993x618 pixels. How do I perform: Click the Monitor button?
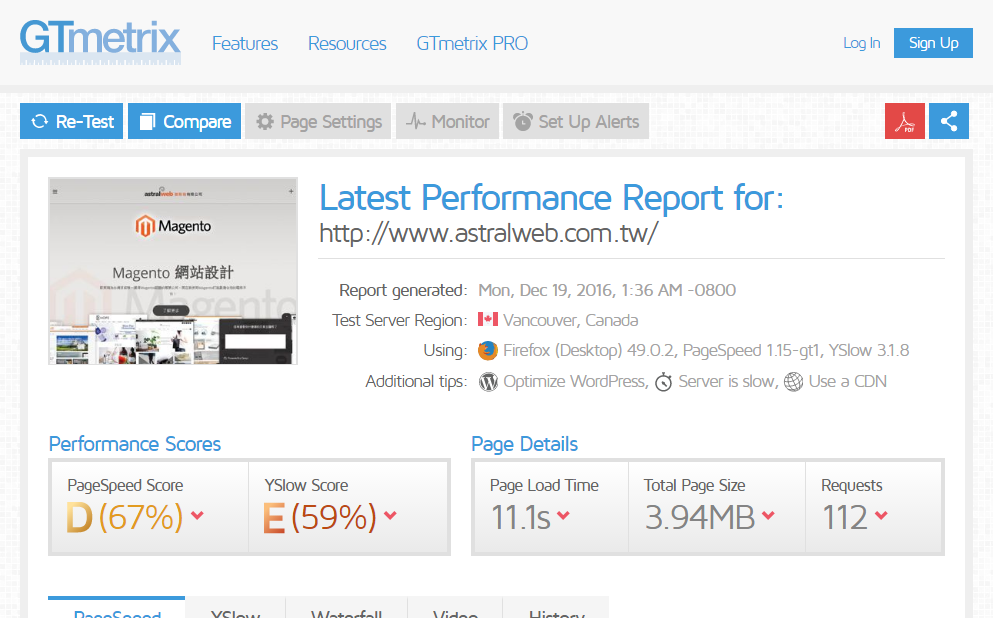(448, 121)
